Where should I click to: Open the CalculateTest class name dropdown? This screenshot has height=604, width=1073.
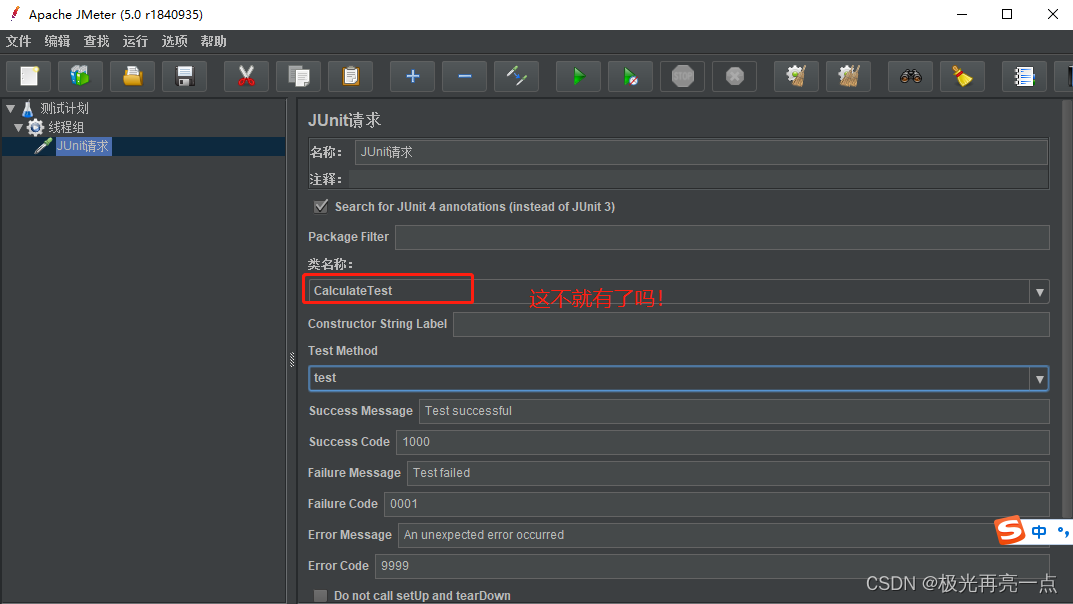tap(1039, 289)
